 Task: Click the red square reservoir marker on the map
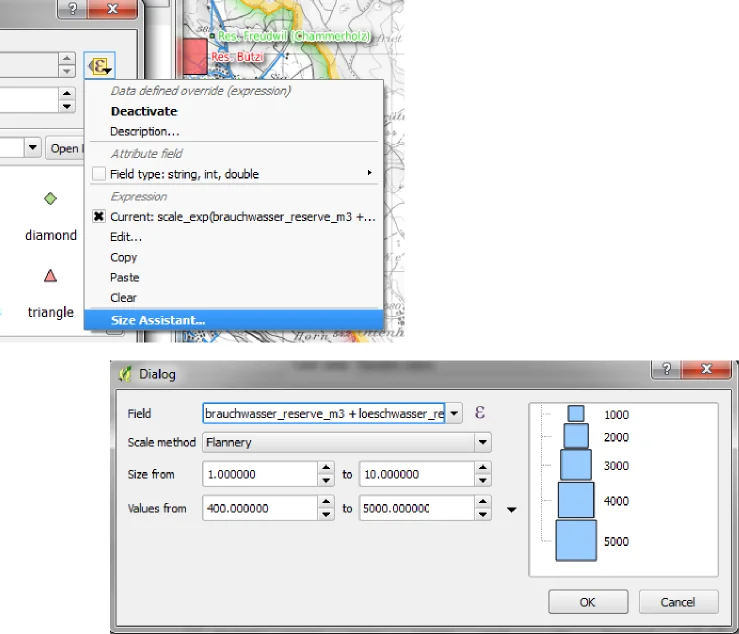point(193,56)
